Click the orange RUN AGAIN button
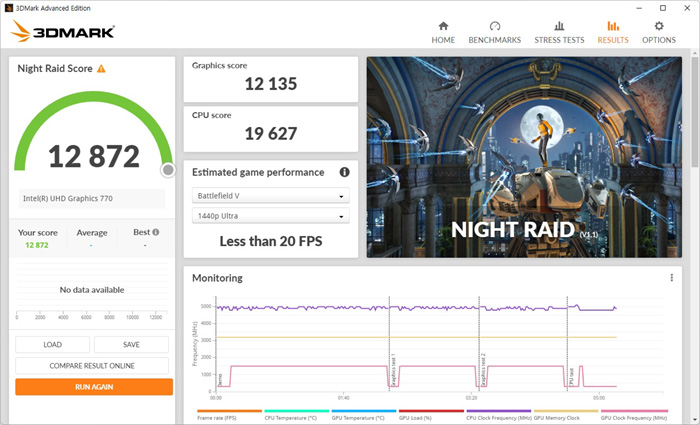This screenshot has width=700, height=425. (x=94, y=387)
